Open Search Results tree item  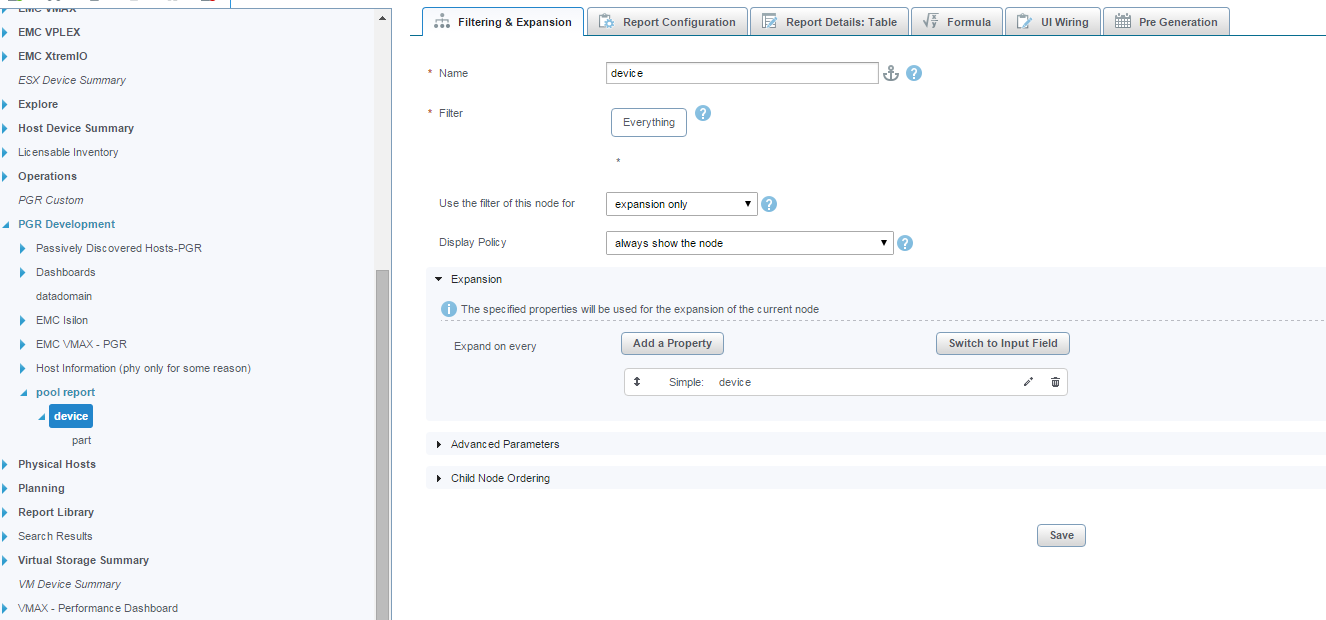coord(55,536)
